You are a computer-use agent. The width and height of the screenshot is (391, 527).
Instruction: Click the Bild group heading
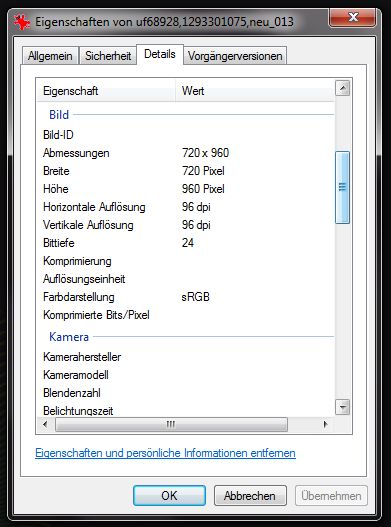point(59,115)
